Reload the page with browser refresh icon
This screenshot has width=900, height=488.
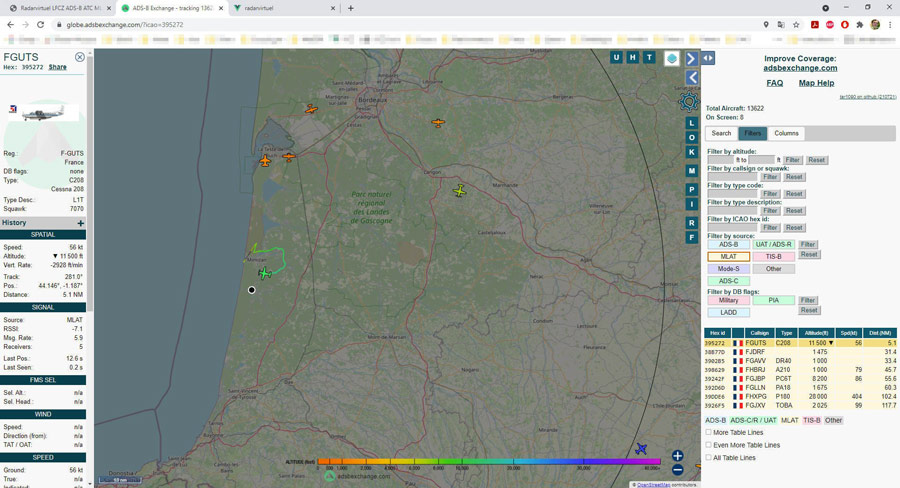(40, 25)
